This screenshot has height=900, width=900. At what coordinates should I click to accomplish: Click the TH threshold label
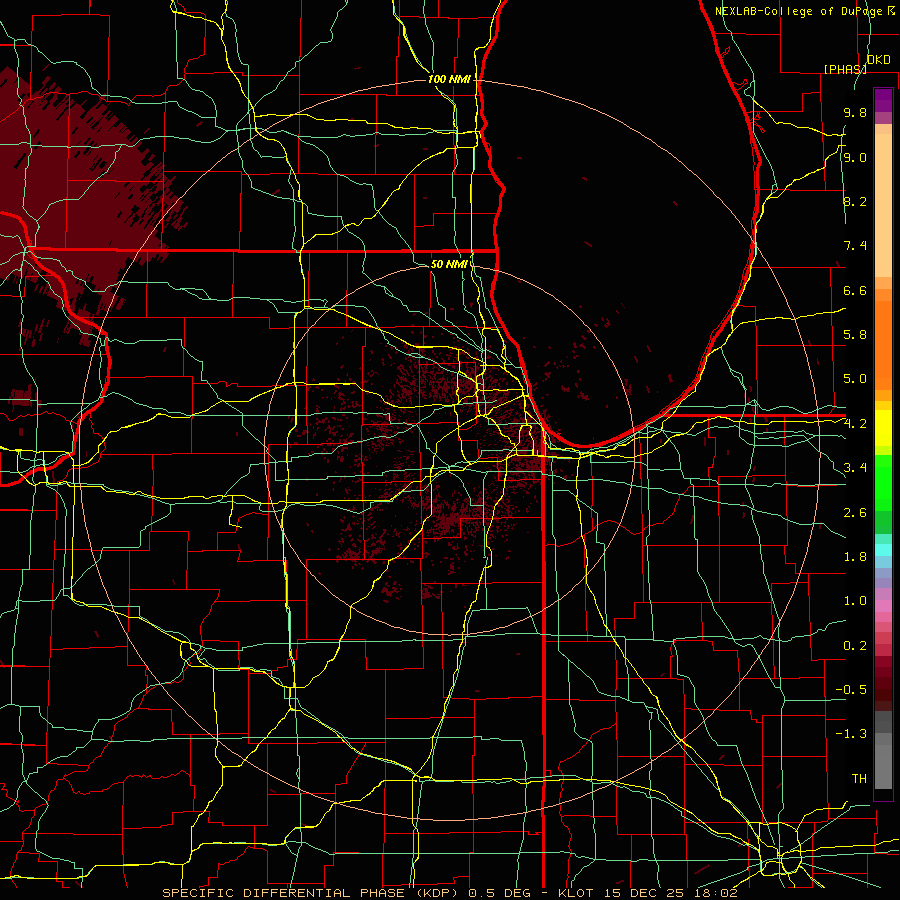click(x=859, y=779)
